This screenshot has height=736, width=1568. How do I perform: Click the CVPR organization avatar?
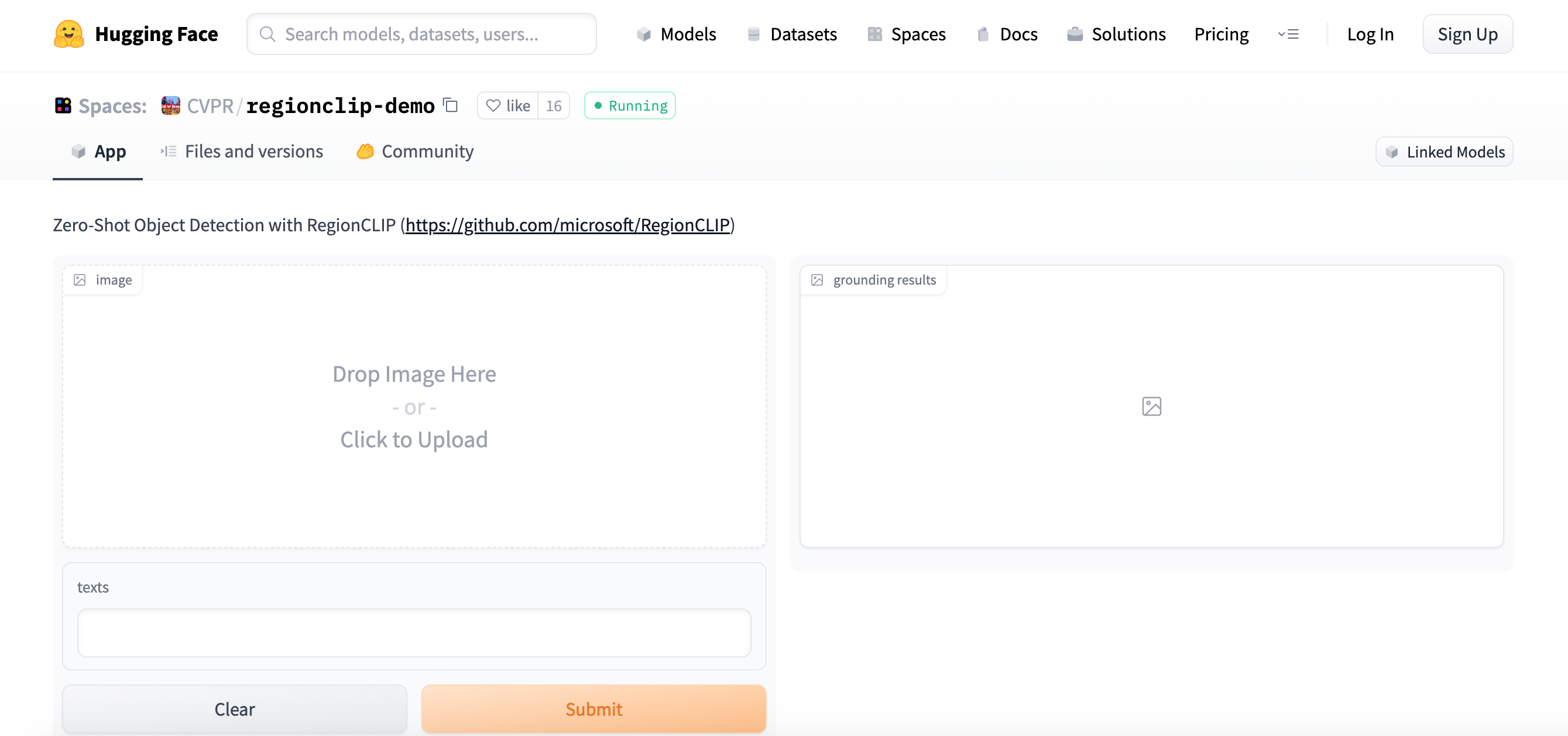pyautogui.click(x=170, y=105)
